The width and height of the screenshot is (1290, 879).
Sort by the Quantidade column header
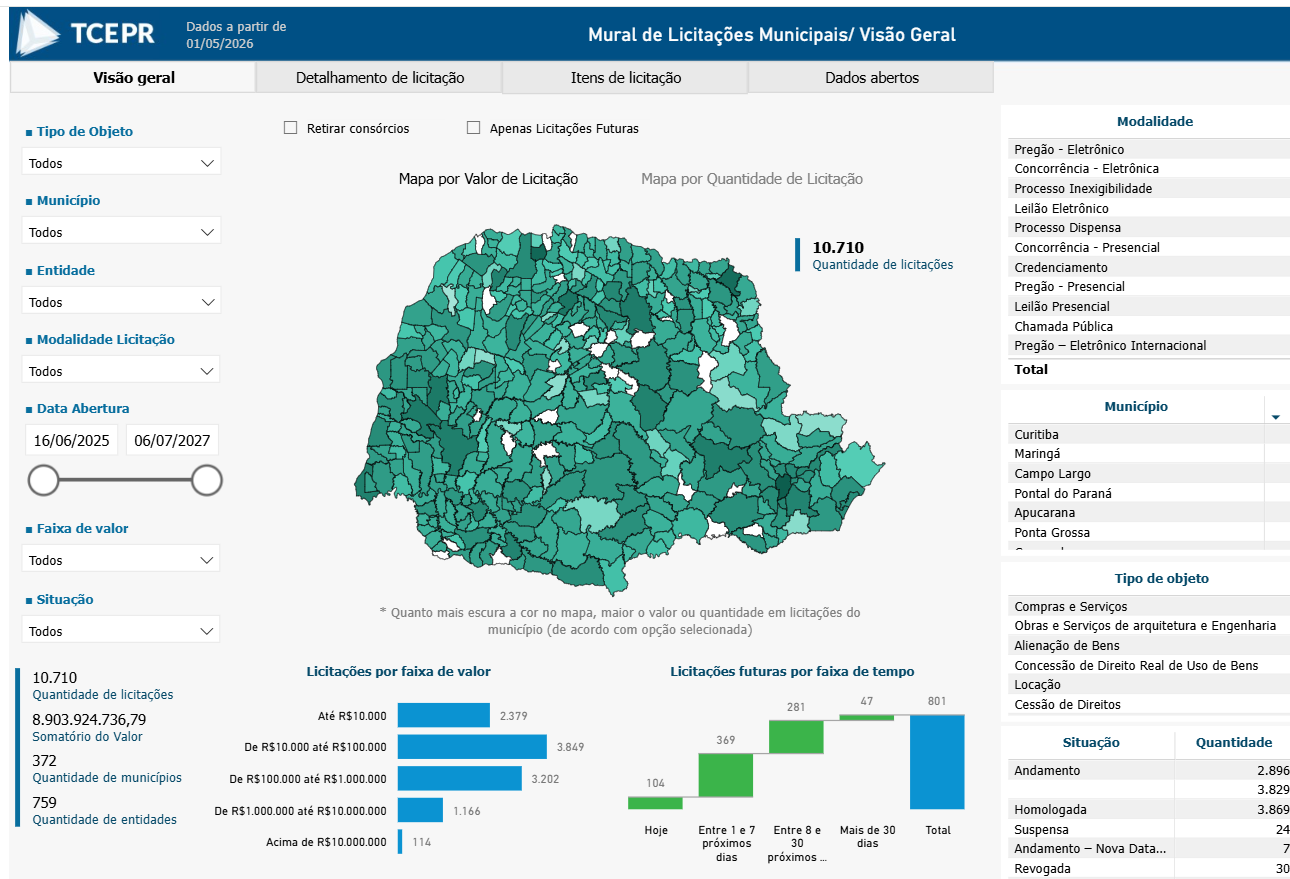point(1234,743)
